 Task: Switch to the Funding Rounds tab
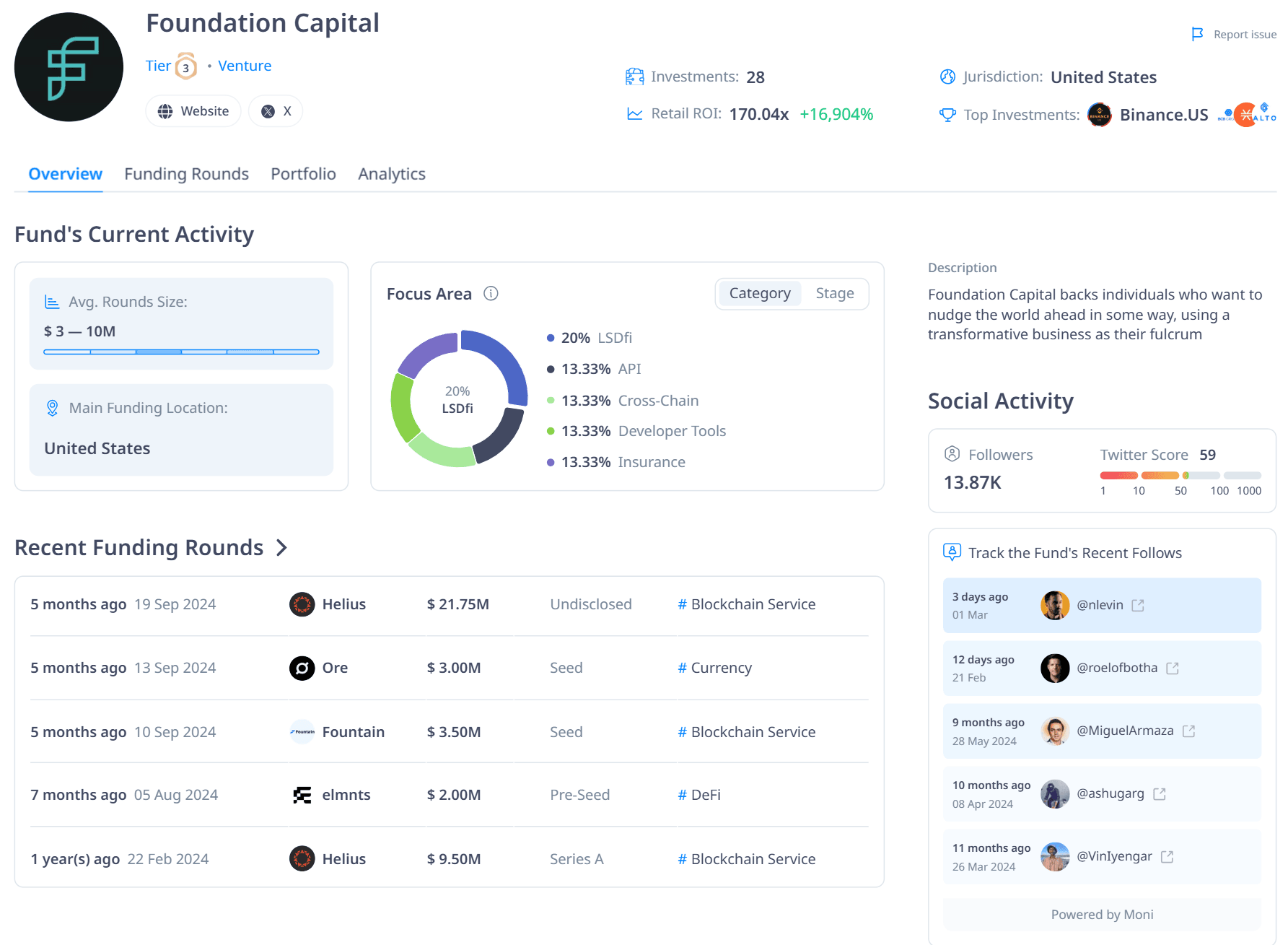point(186,174)
